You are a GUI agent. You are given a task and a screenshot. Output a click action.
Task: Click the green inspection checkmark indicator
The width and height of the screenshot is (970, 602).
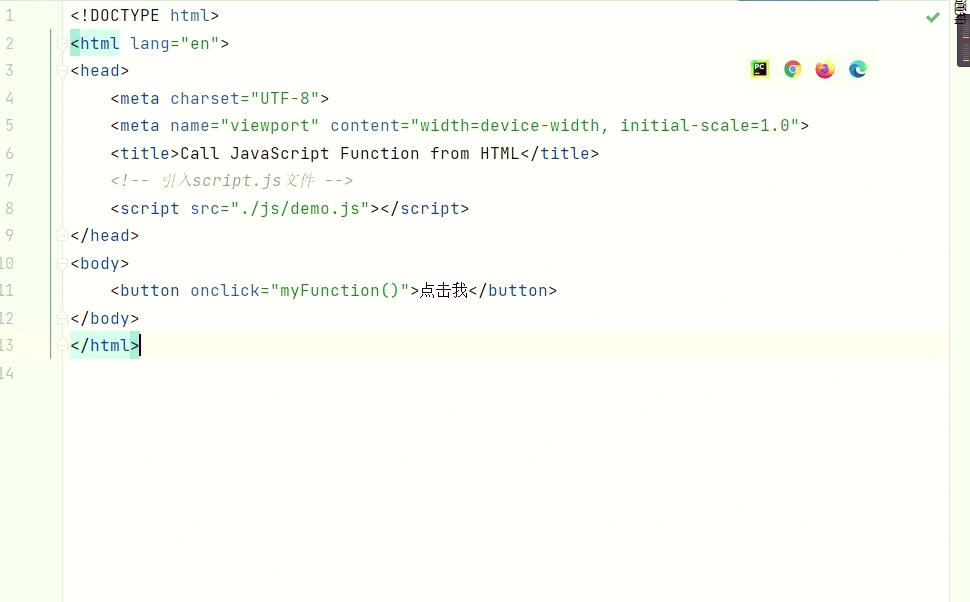point(933,17)
